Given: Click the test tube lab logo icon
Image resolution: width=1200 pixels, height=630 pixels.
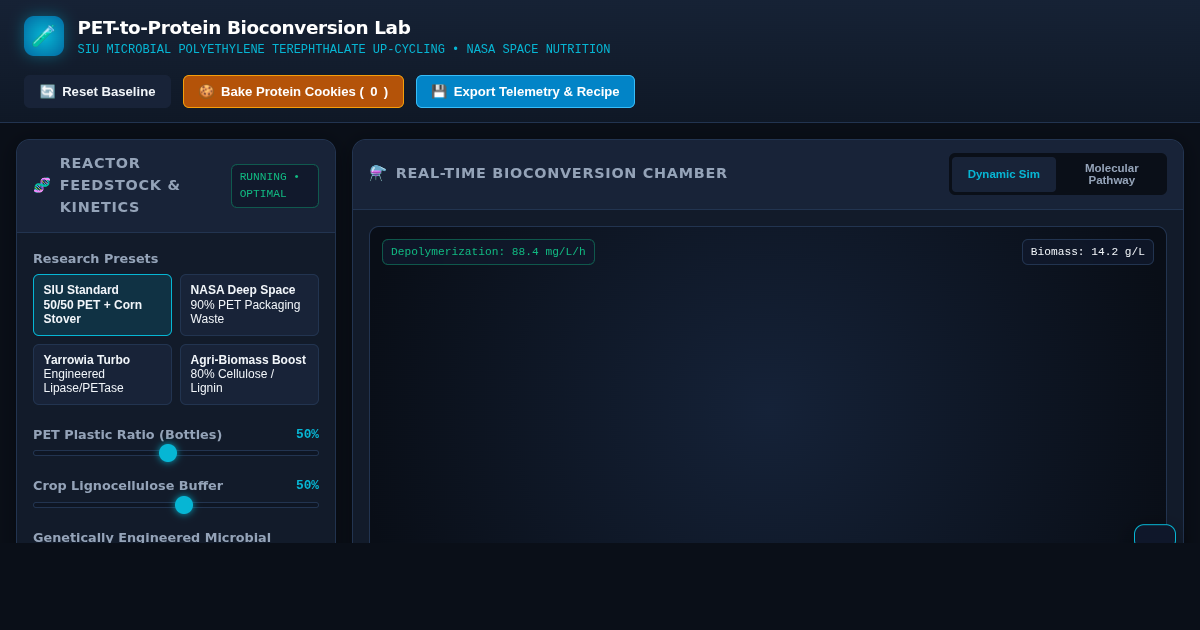Looking at the screenshot, I should coord(44,36).
